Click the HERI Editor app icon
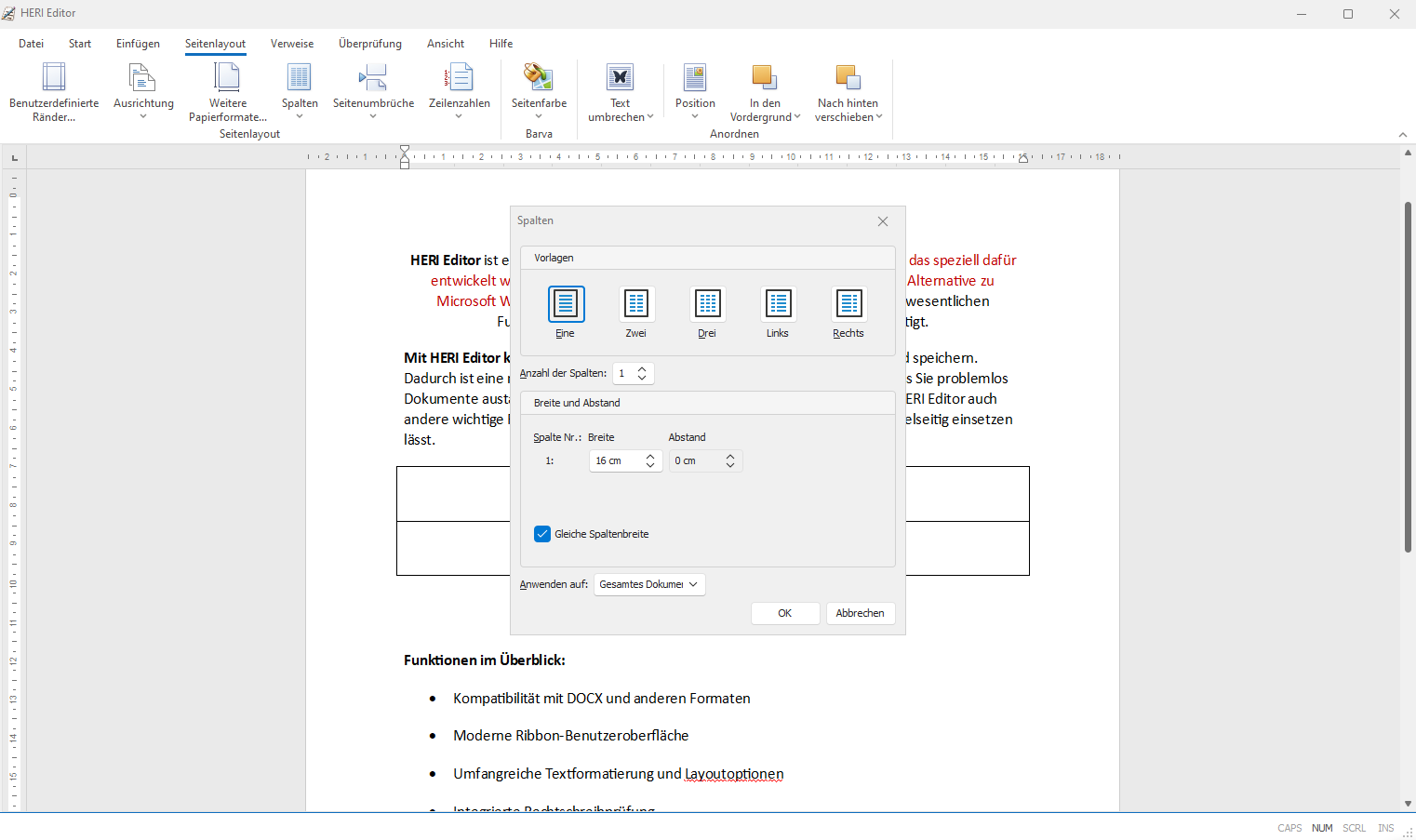1416x840 pixels. [9, 13]
